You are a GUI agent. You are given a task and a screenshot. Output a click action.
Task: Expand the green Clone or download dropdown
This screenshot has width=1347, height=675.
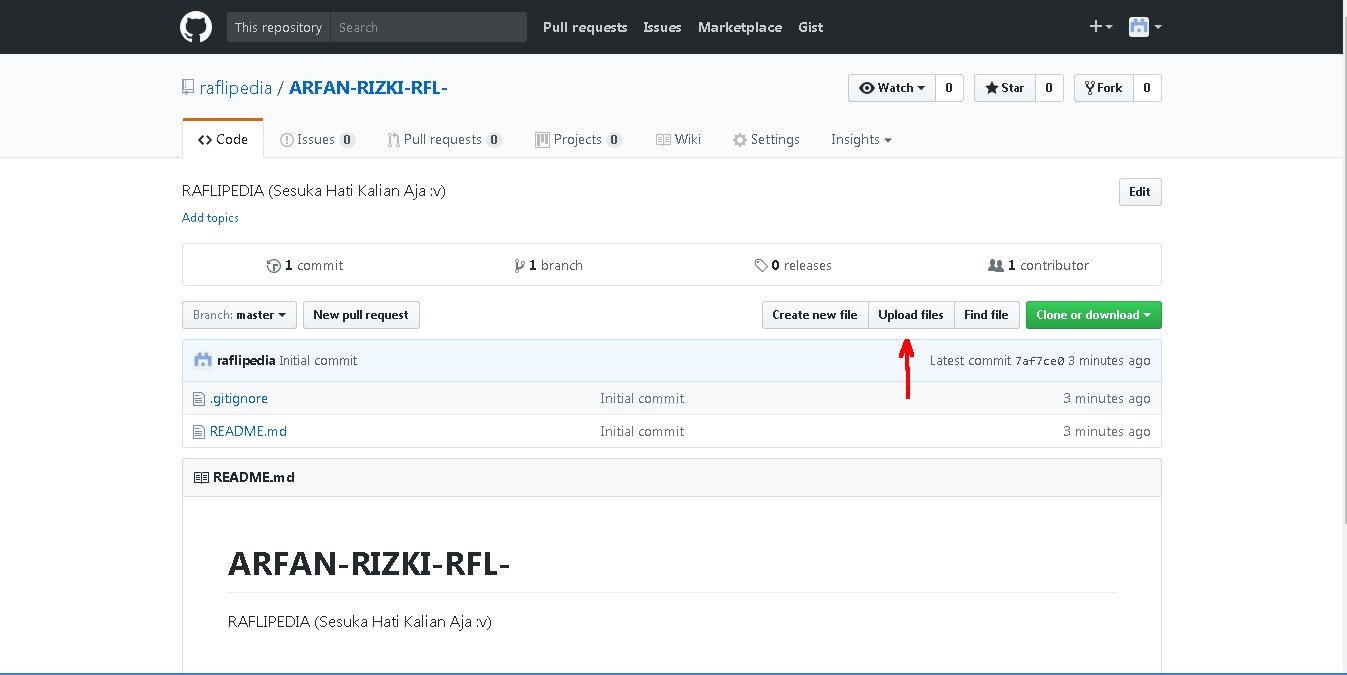[1093, 314]
